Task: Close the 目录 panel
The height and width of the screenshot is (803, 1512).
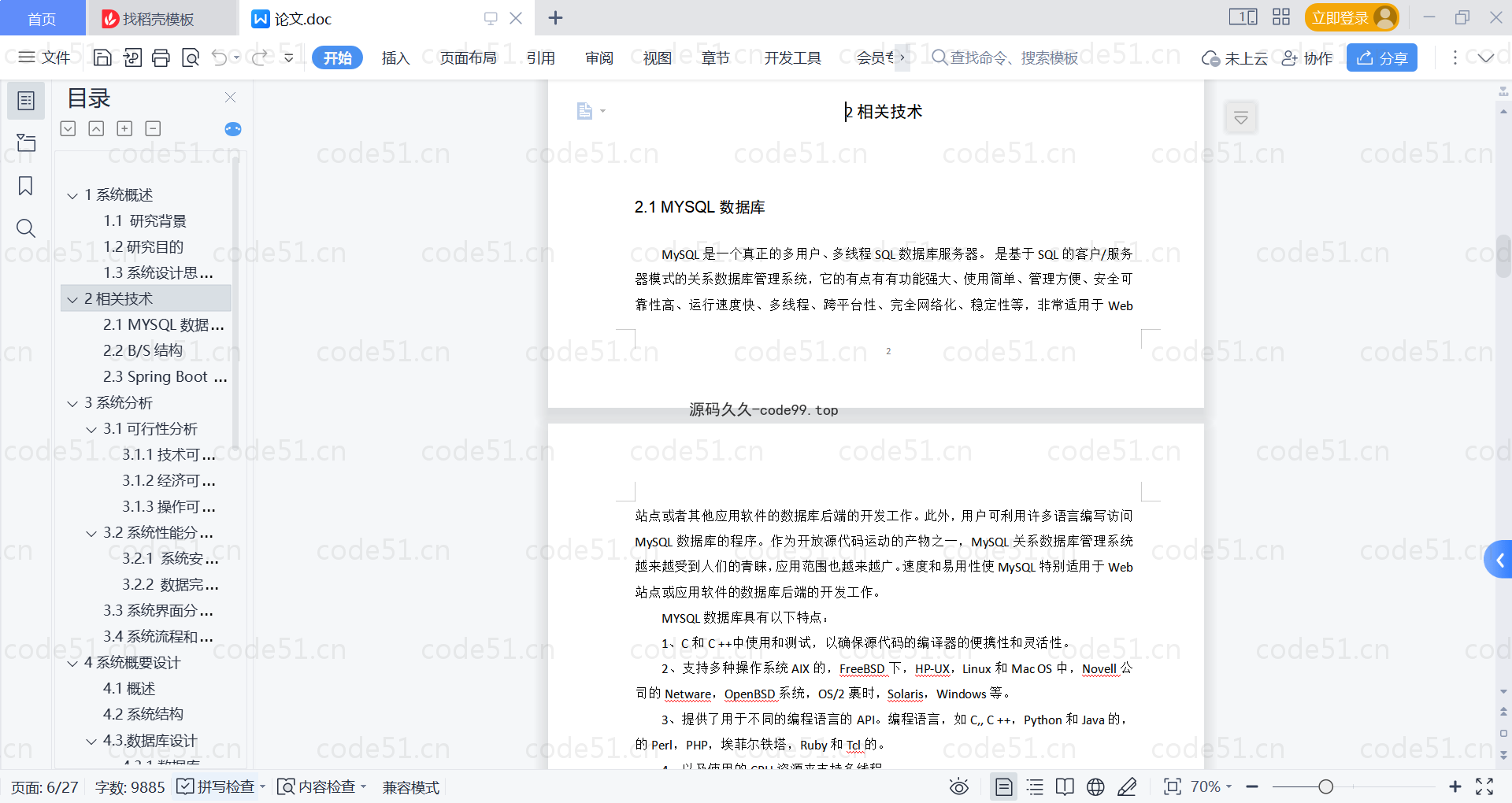Action: [x=230, y=97]
